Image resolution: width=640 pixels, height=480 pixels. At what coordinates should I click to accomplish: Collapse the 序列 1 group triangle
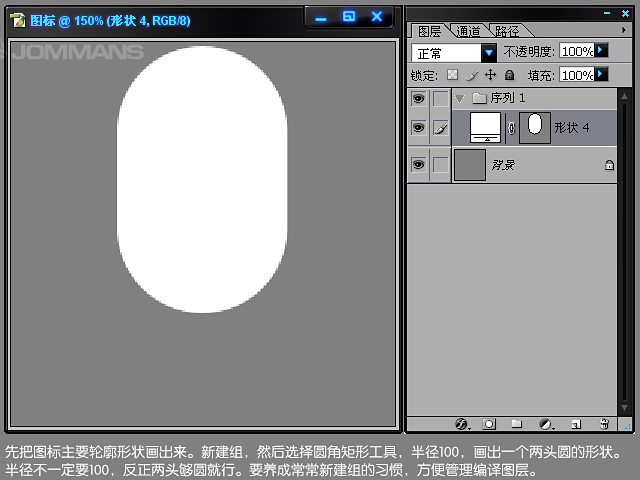(460, 98)
